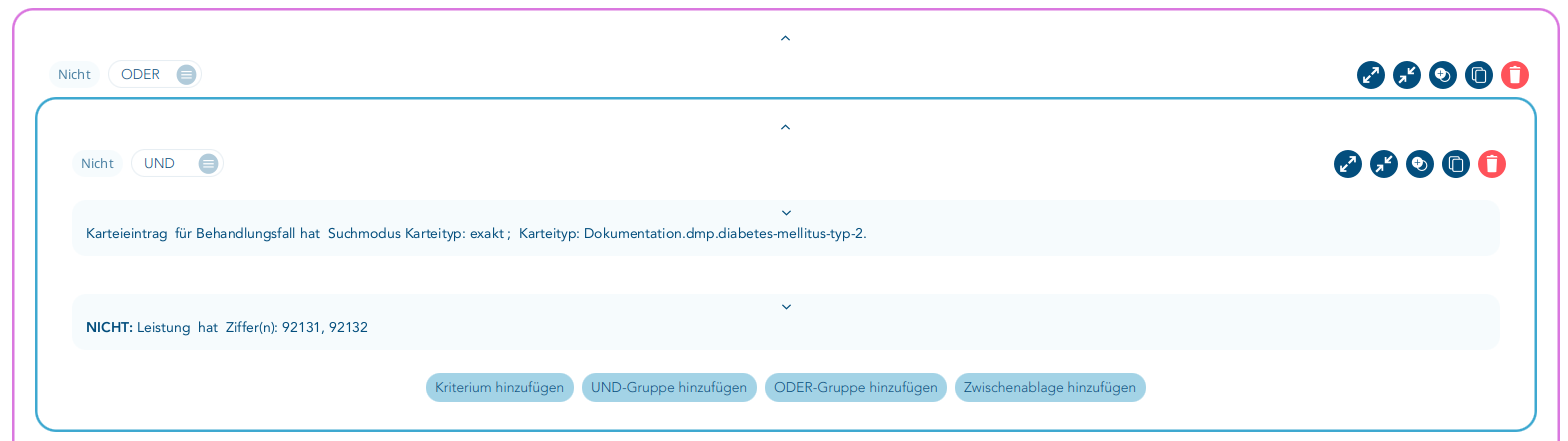This screenshot has height=441, width=1568.
Task: Delete the inner UND group
Action: [x=1492, y=164]
